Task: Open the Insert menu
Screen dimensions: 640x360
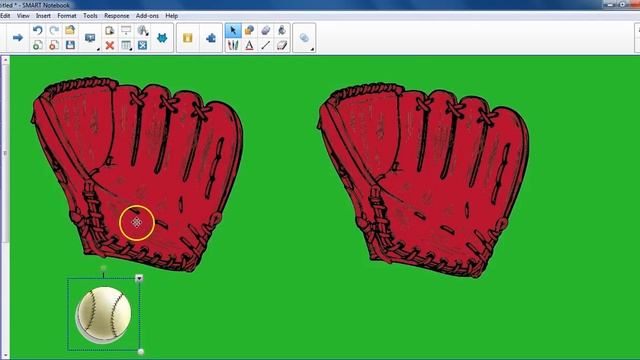Action: [x=43, y=16]
